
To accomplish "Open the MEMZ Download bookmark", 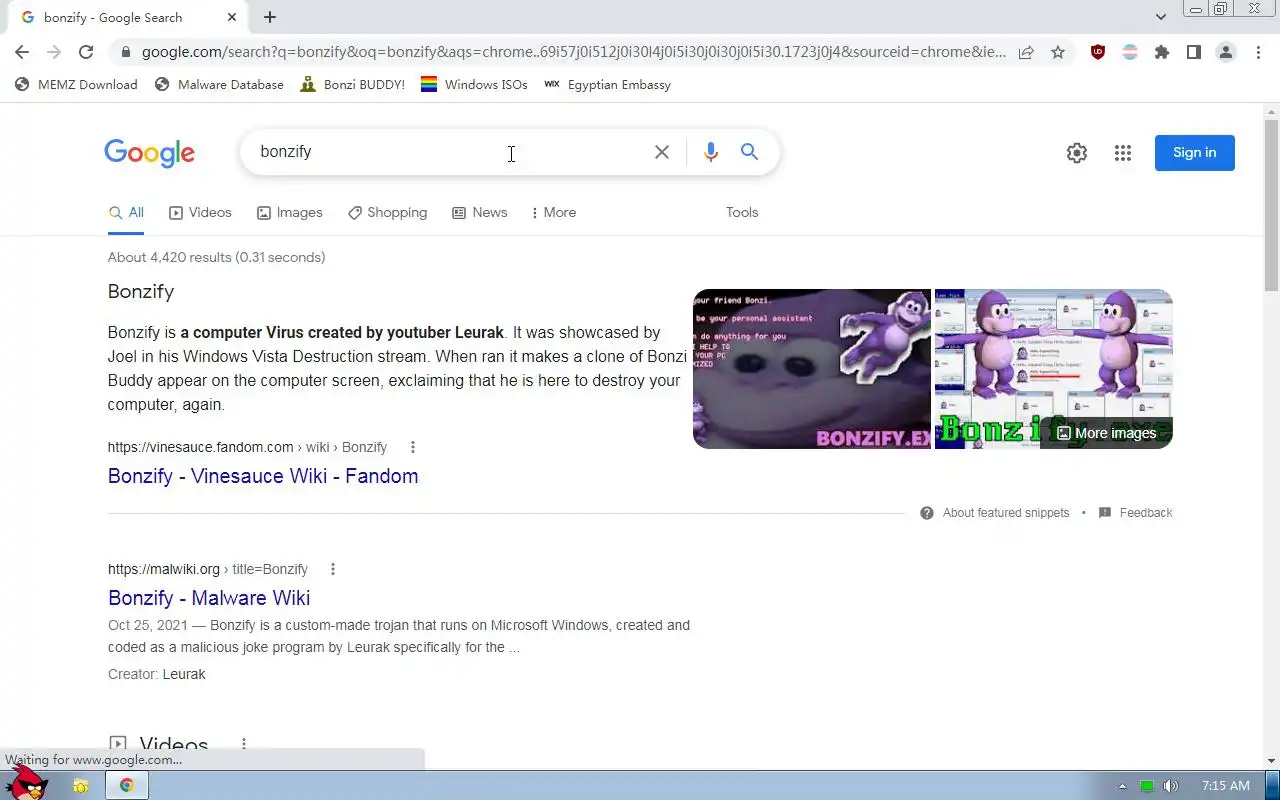I will coord(76,85).
